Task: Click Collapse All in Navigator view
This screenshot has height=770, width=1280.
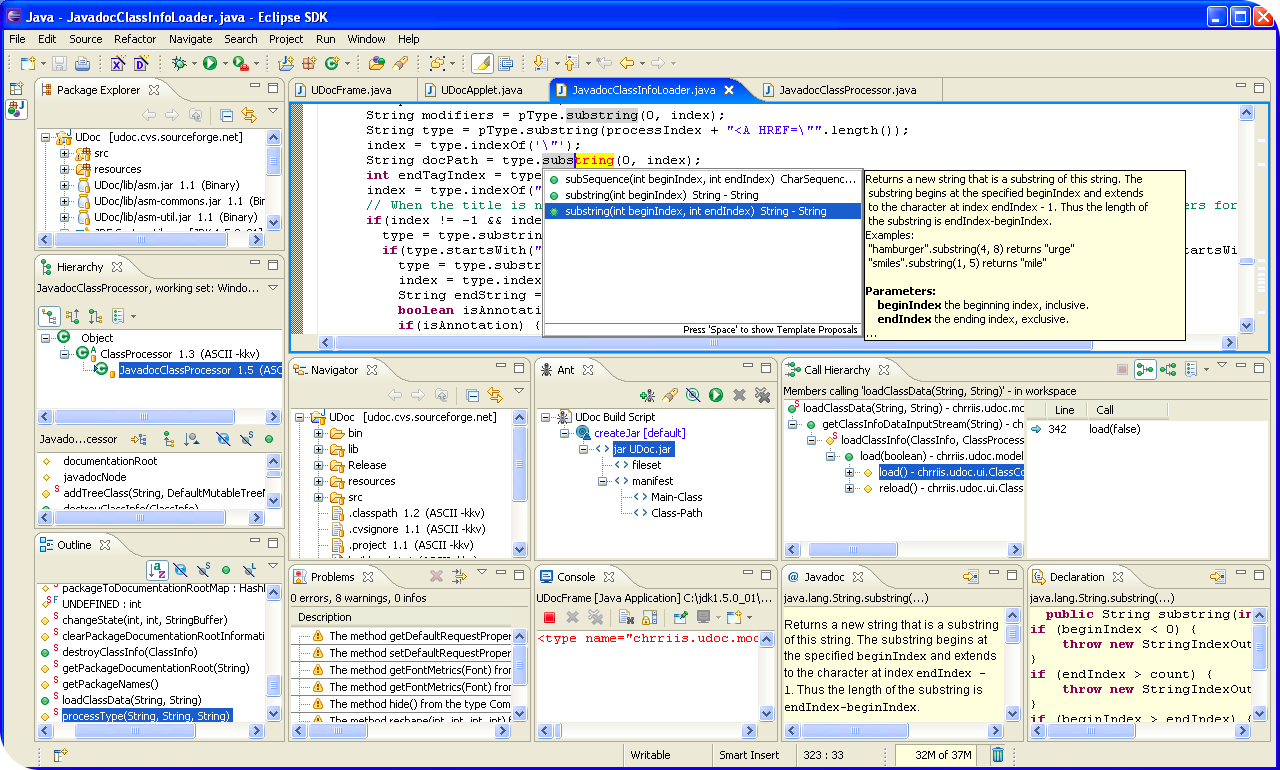Action: 472,395
